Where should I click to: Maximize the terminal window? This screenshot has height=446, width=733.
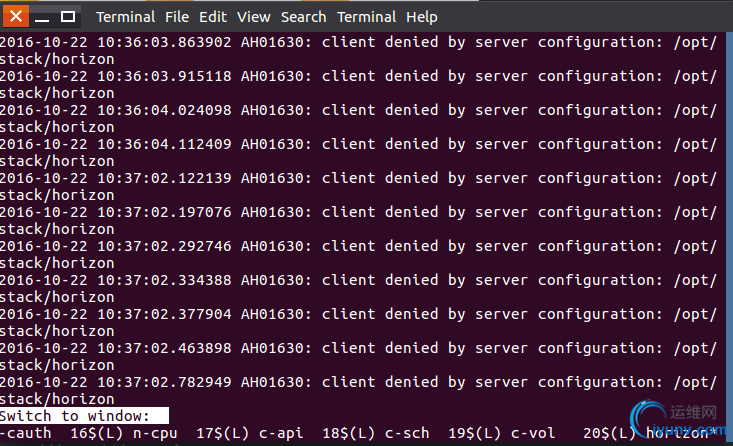68,17
